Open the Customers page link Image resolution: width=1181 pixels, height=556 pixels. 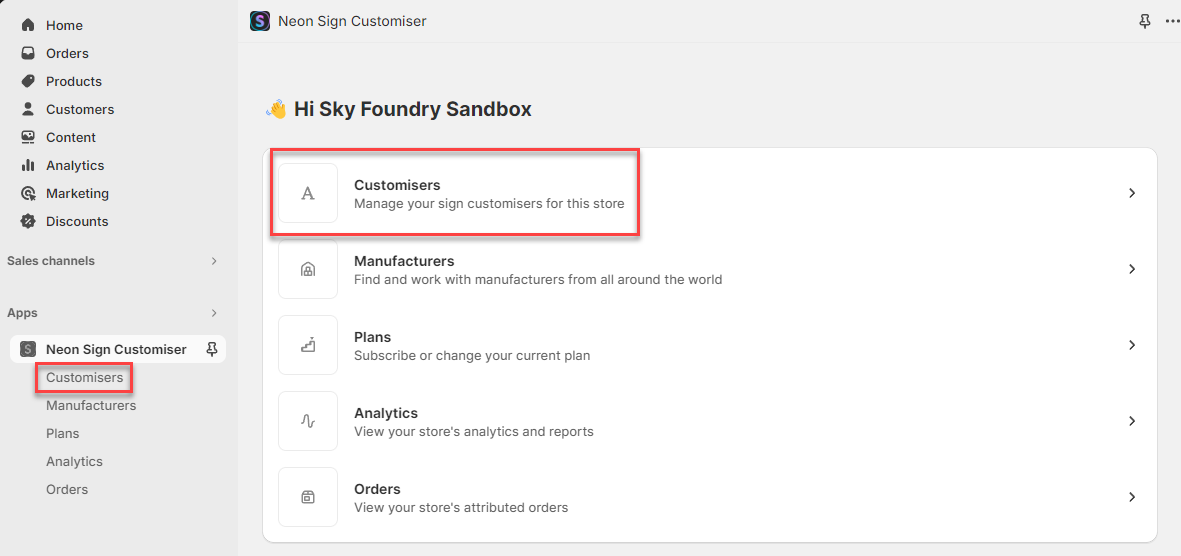[80, 109]
